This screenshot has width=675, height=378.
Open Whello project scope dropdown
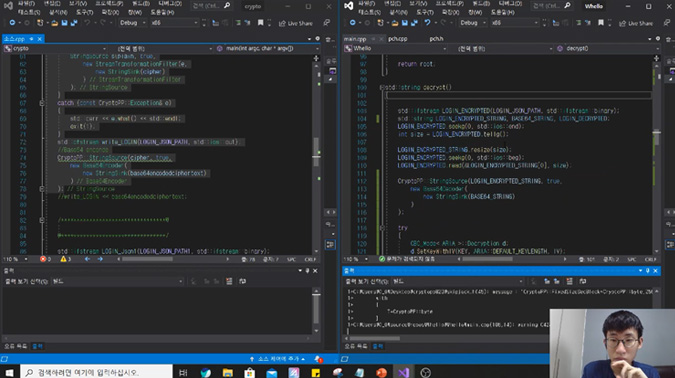396,49
